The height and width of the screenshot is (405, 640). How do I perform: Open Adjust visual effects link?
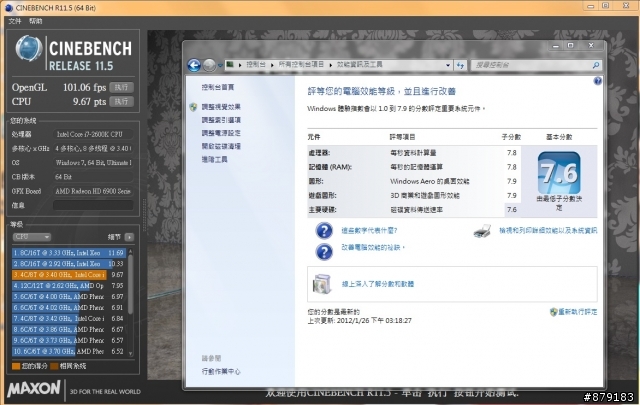coord(221,107)
